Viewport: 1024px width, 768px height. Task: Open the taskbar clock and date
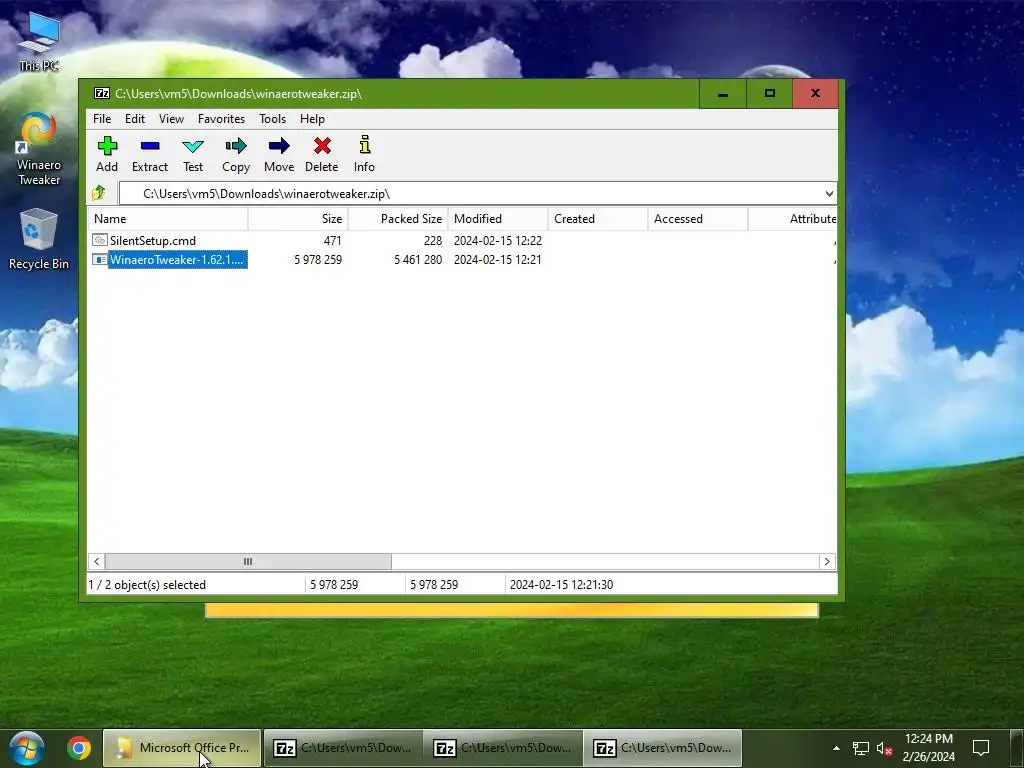tap(928, 748)
